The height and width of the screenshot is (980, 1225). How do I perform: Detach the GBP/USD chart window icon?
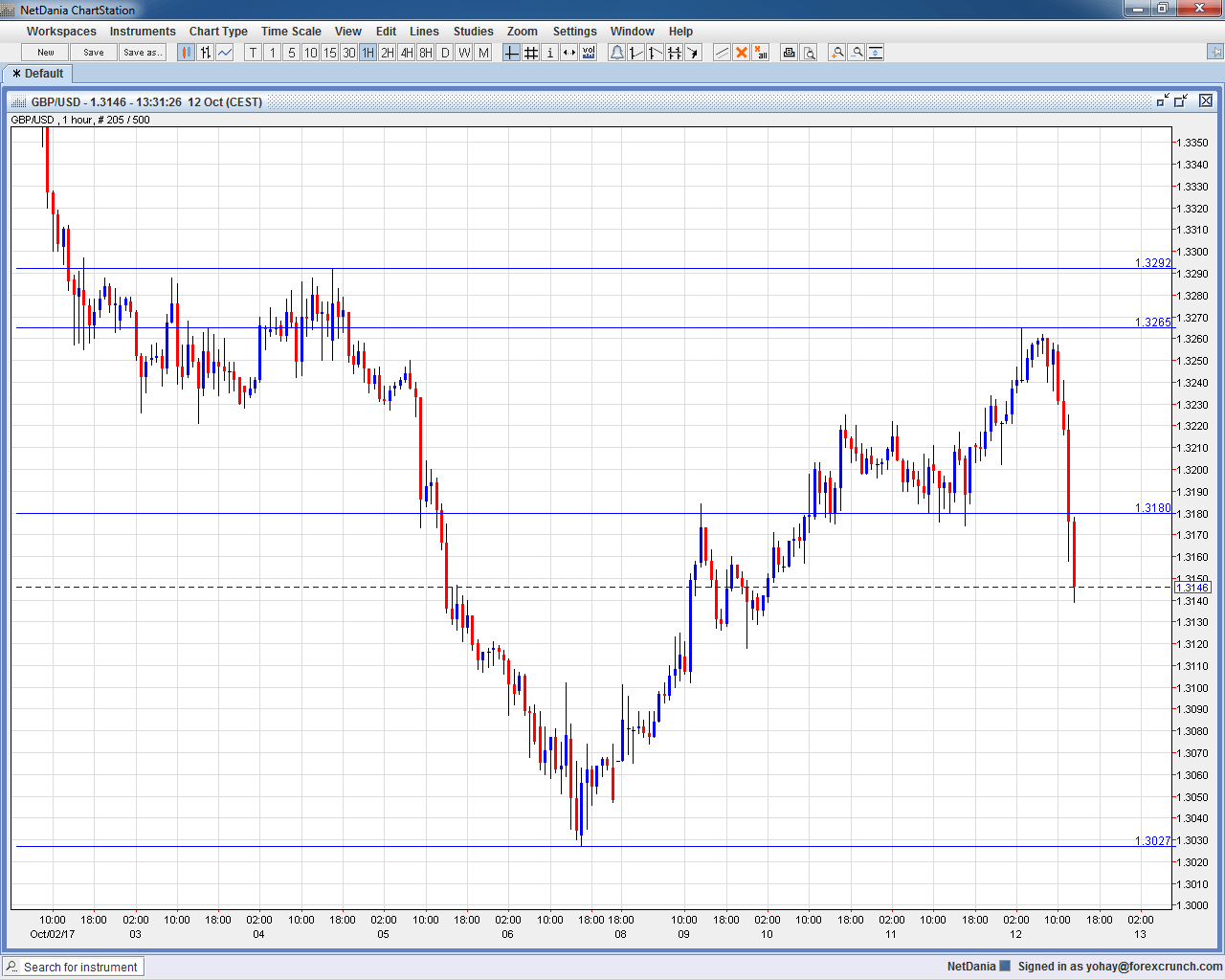pyautogui.click(x=1163, y=100)
